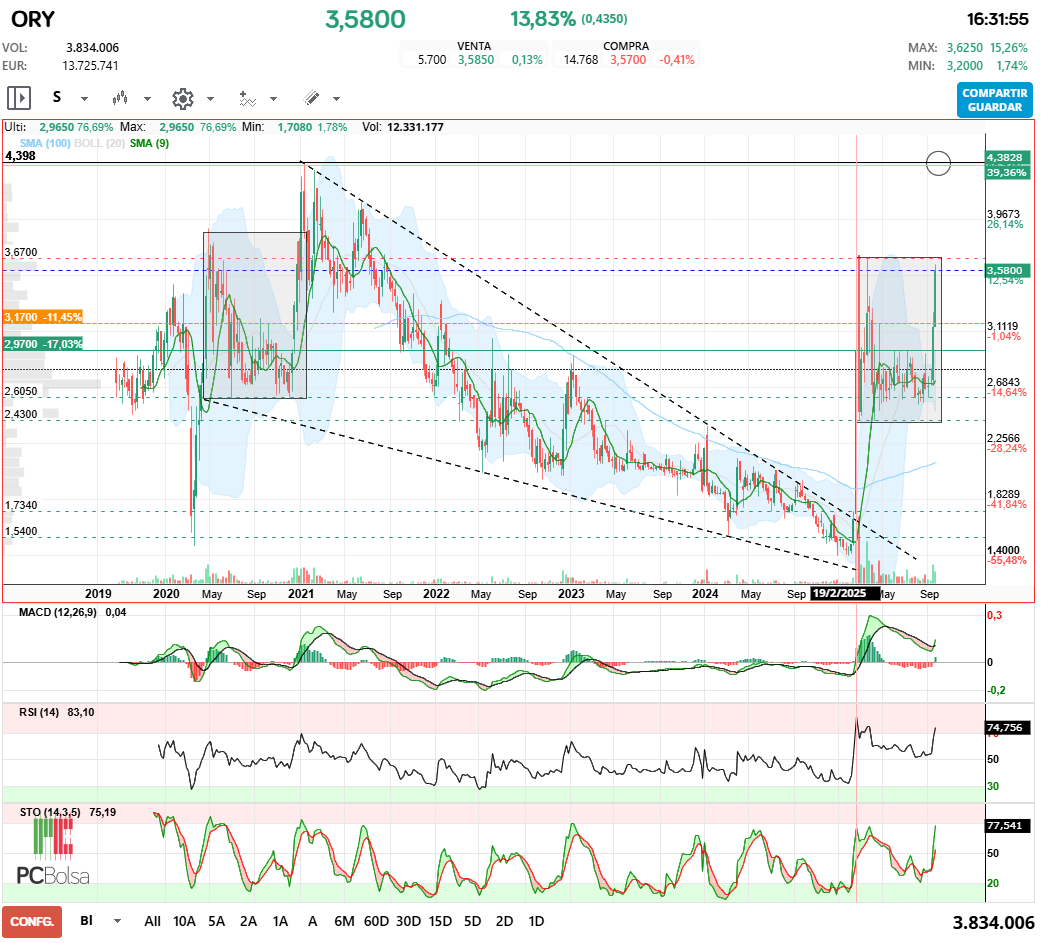Click the 3,6700 level label
Image resolution: width=1048 pixels, height=943 pixels.
coord(21,252)
